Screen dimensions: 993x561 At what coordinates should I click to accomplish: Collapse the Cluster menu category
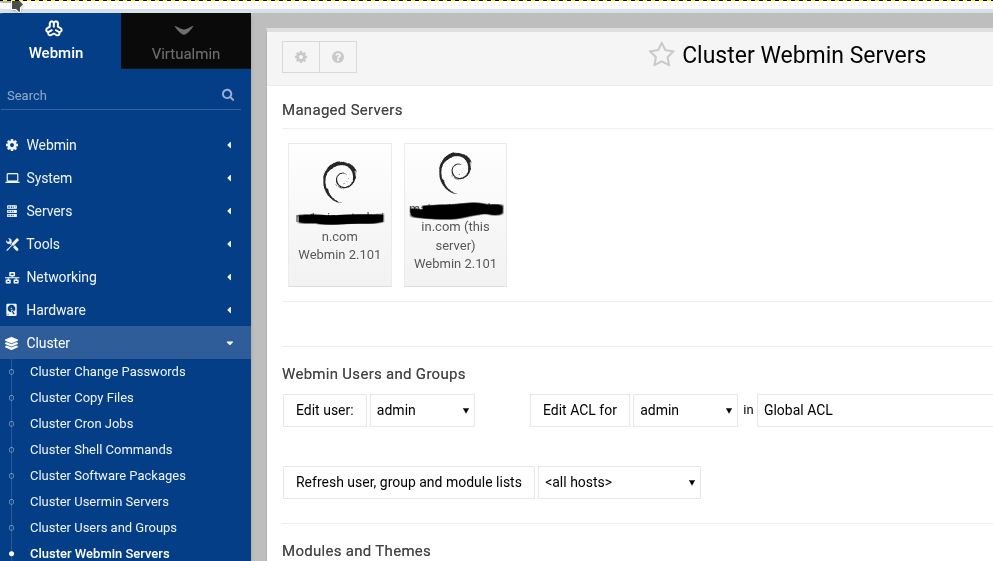[125, 343]
